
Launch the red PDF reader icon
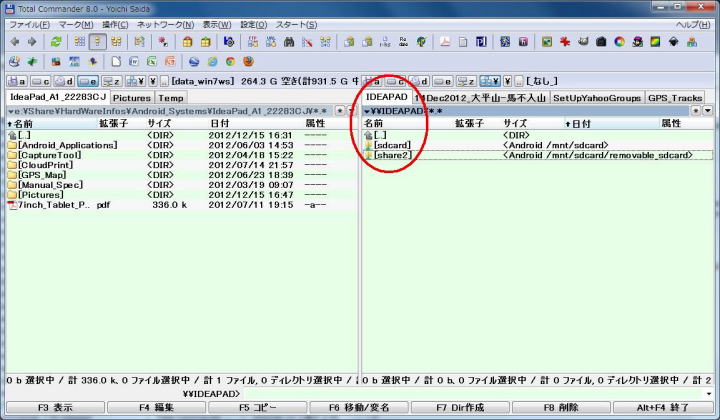[x=444, y=42]
